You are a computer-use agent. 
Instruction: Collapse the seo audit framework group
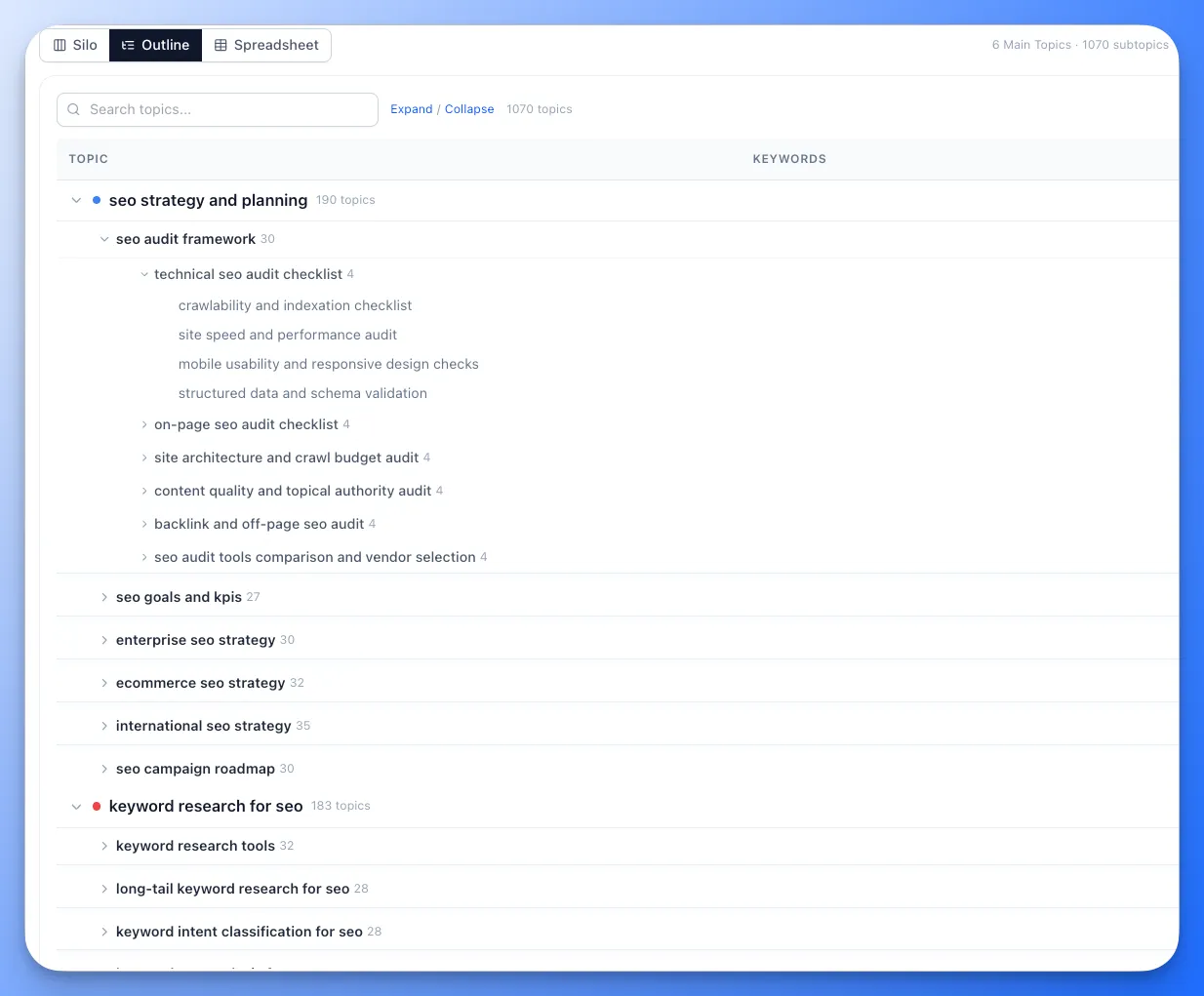[104, 239]
